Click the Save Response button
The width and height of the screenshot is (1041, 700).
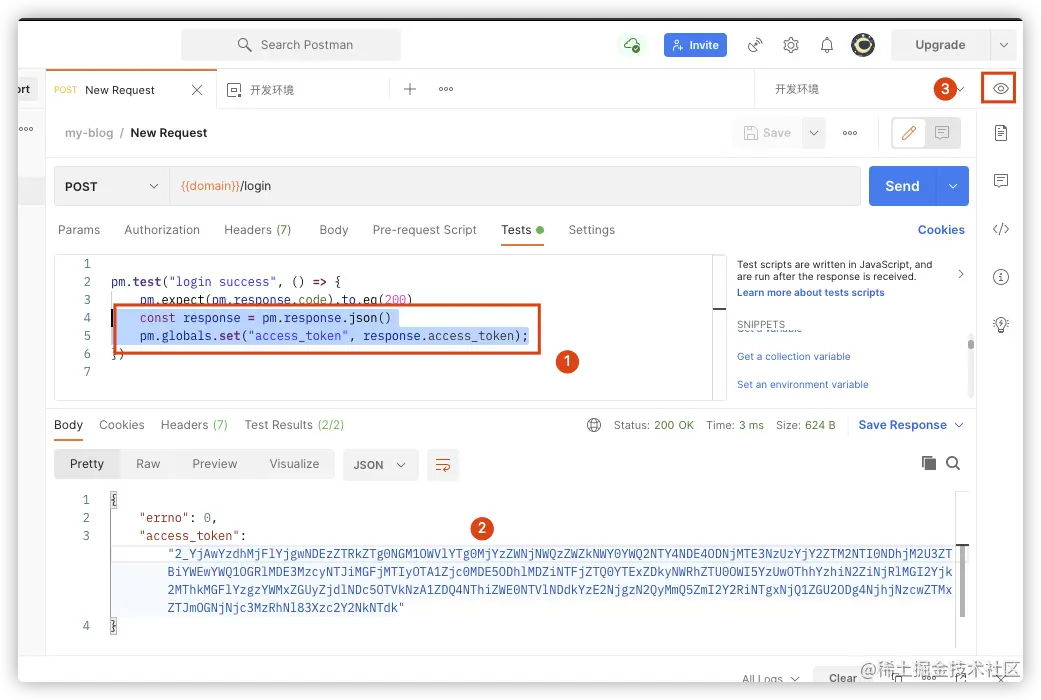(x=910, y=425)
